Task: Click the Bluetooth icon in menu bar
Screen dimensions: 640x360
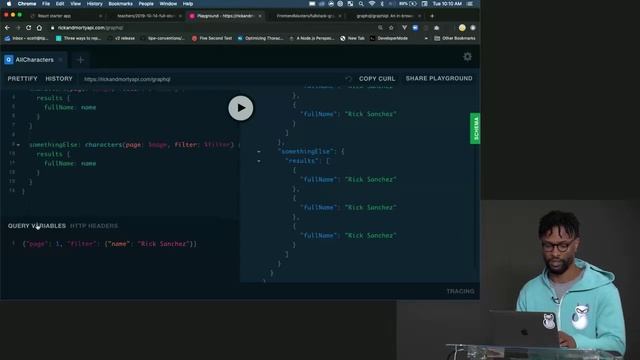Action: 382,4
